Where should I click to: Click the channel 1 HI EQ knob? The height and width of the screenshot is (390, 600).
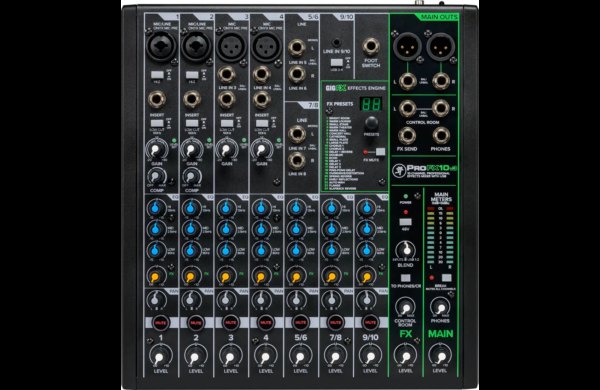(155, 209)
